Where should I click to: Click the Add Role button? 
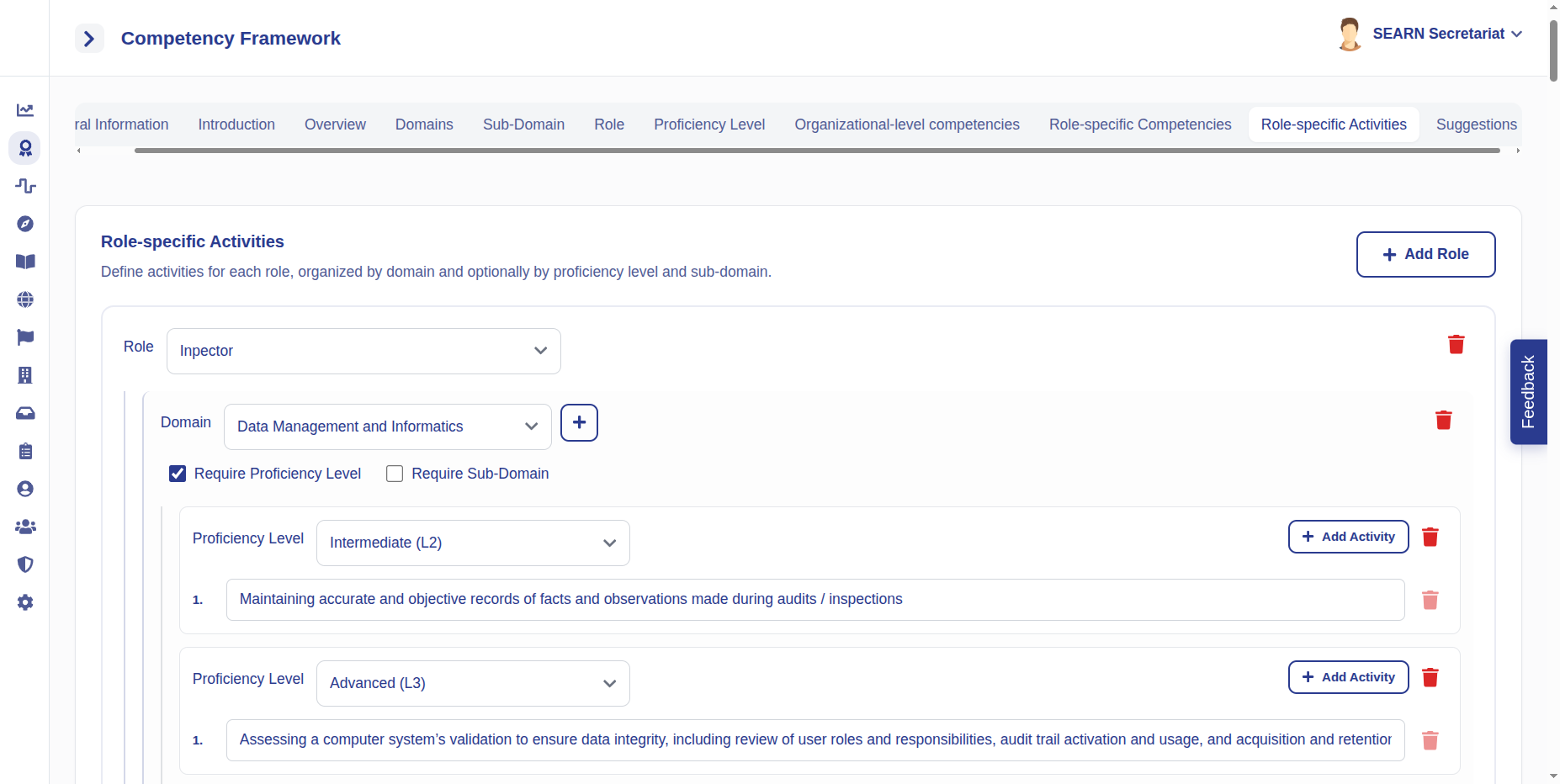click(1425, 254)
